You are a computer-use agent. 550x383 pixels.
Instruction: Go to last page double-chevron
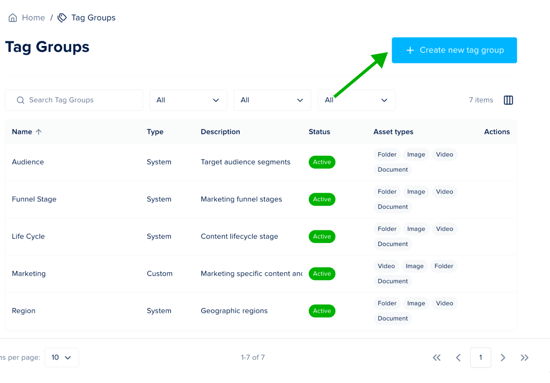pyautogui.click(x=524, y=357)
